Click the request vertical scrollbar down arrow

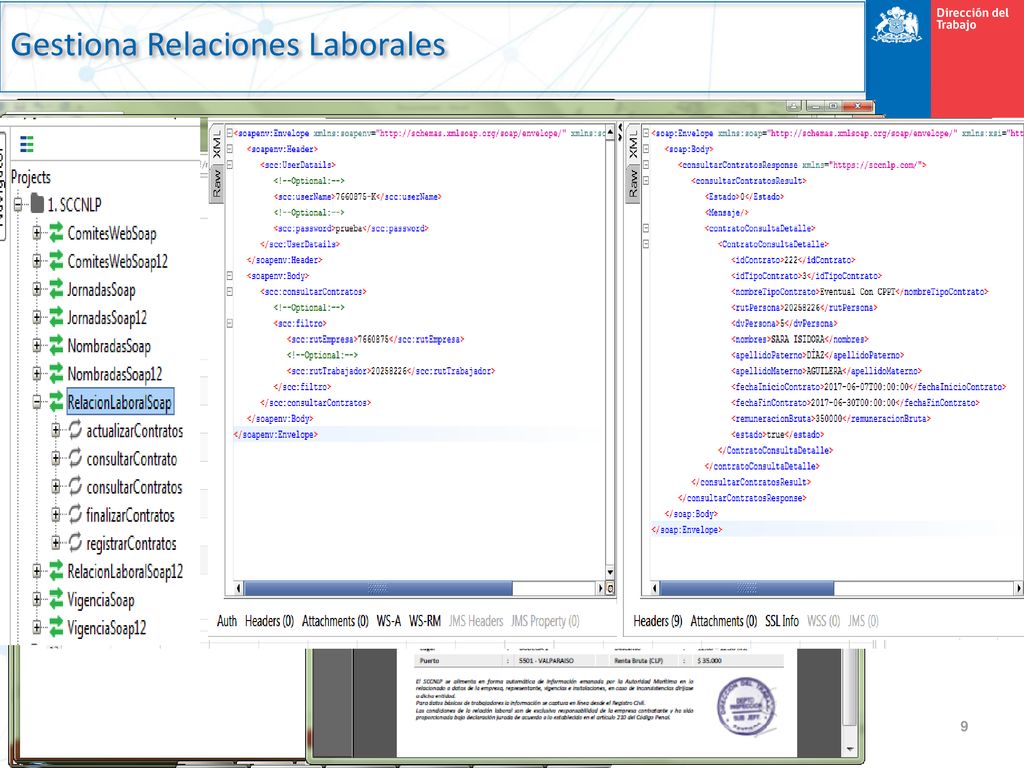(x=610, y=573)
